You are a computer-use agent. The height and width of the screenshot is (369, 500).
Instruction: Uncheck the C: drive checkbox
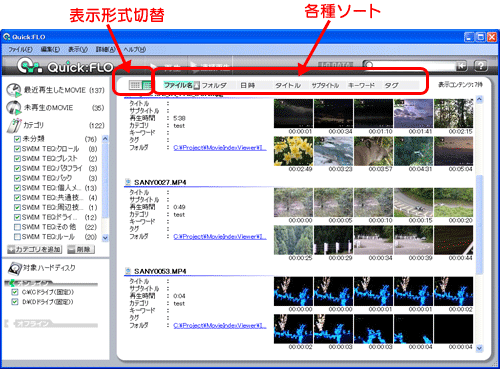click(x=15, y=292)
